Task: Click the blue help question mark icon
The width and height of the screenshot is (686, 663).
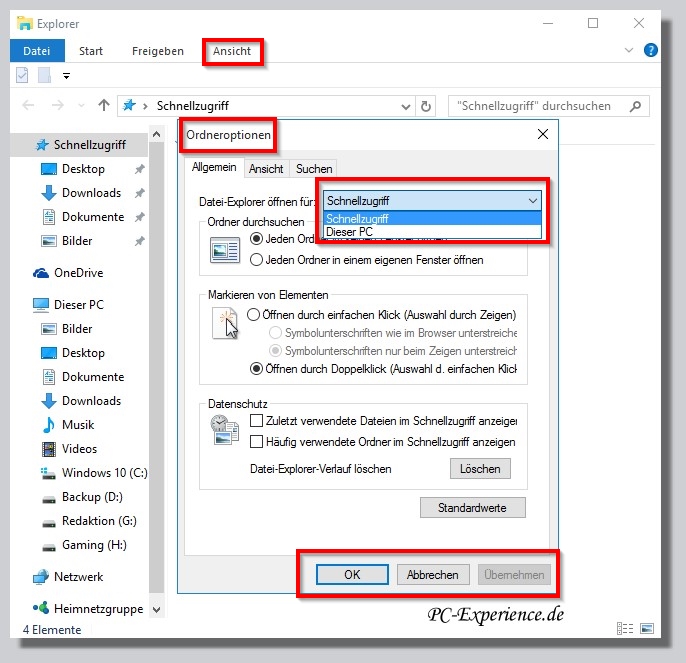Action: coord(650,50)
